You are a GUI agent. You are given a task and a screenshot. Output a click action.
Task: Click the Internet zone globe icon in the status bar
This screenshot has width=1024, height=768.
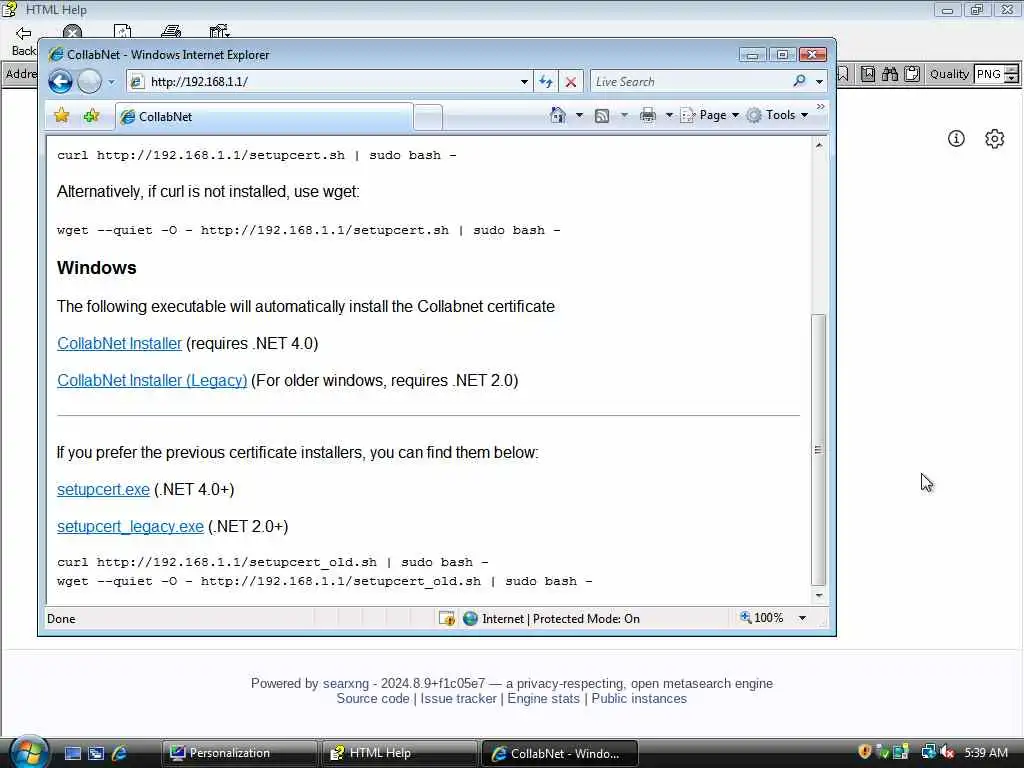470,618
